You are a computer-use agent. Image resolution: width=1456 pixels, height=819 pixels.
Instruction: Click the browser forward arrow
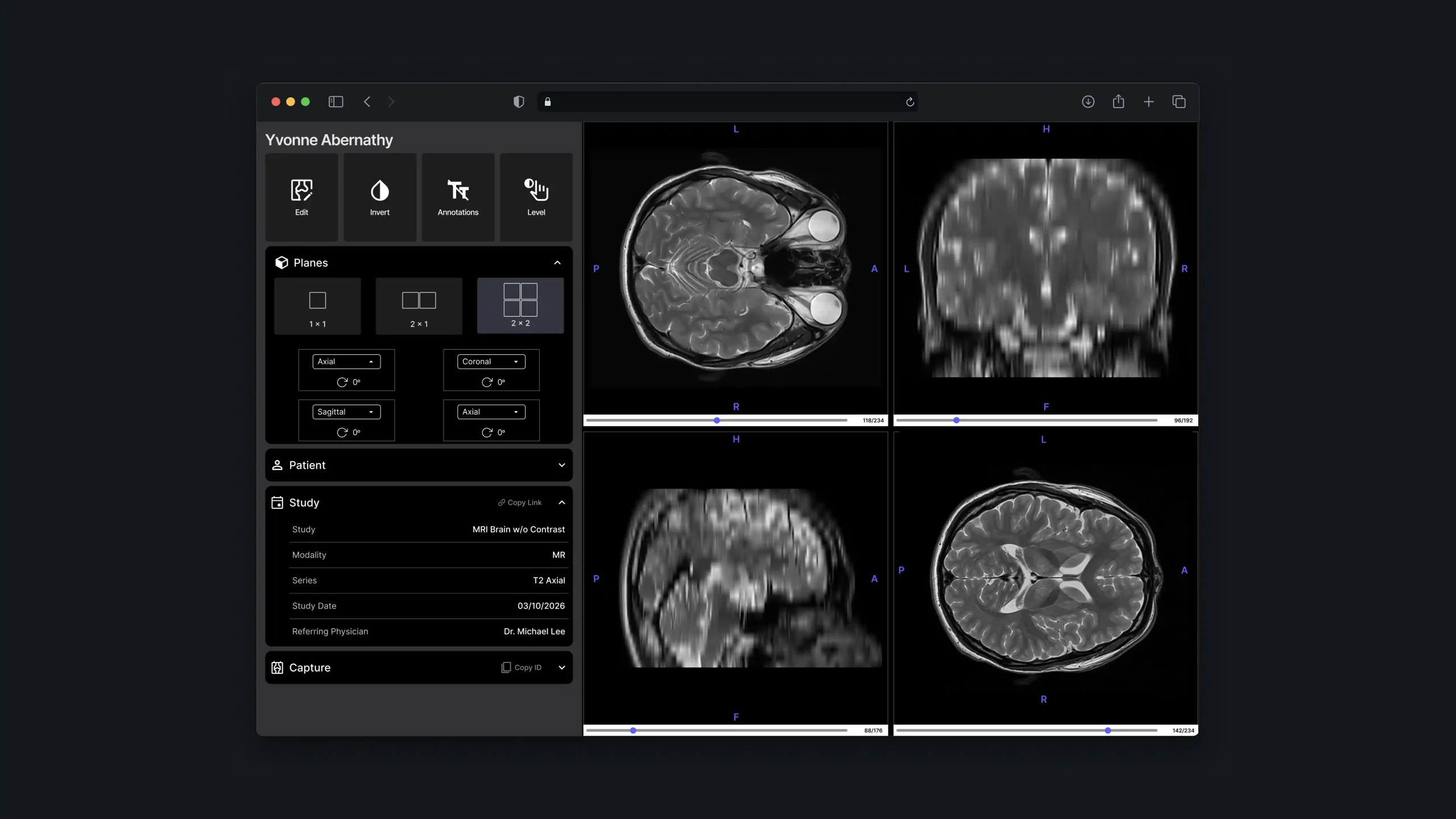[391, 102]
